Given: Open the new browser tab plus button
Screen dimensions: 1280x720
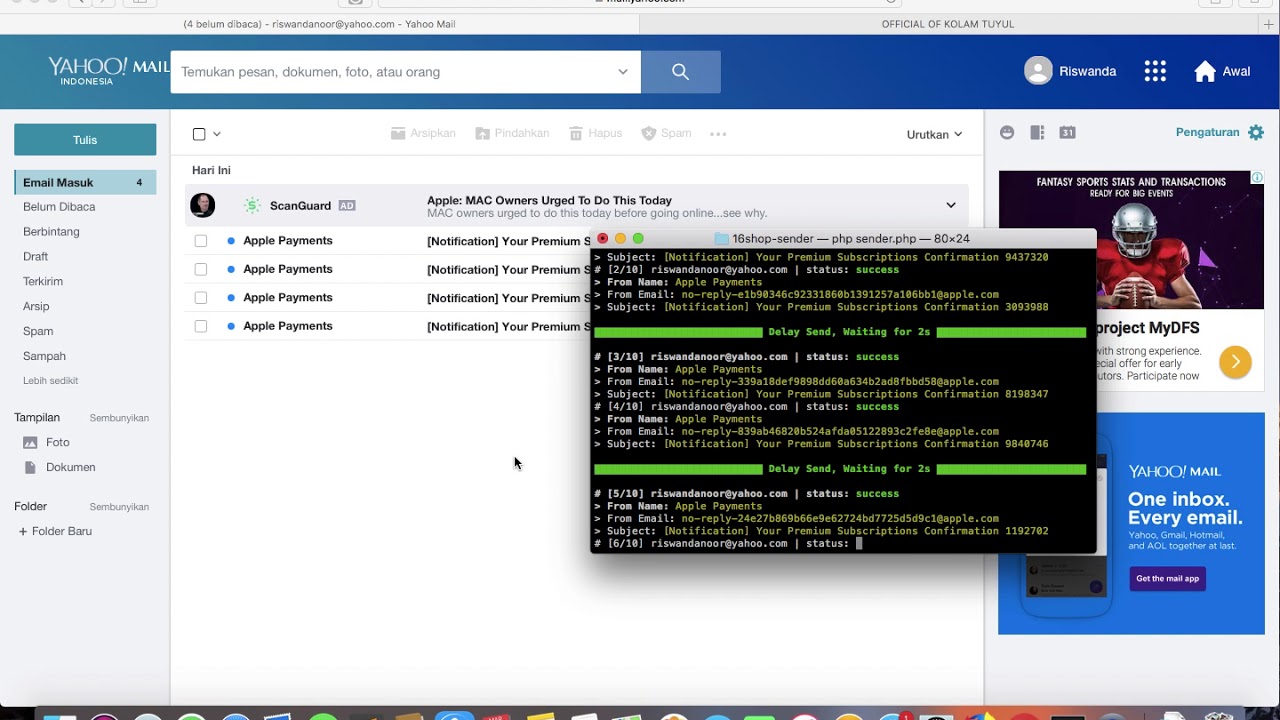Looking at the screenshot, I should (1268, 24).
